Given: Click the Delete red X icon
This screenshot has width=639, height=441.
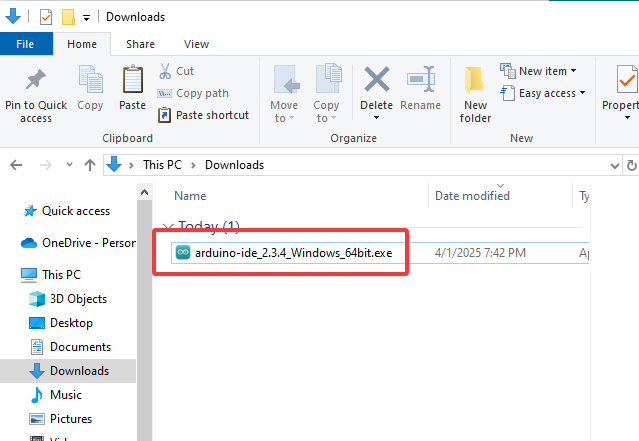Looking at the screenshot, I should [376, 79].
